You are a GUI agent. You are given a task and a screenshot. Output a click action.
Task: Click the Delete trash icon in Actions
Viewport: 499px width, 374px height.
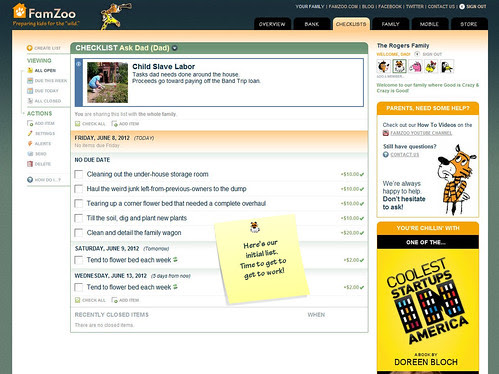[30, 164]
